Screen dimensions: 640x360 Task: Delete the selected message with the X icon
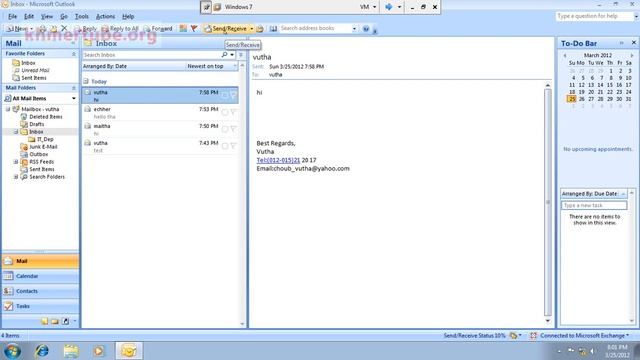[x=64, y=28]
